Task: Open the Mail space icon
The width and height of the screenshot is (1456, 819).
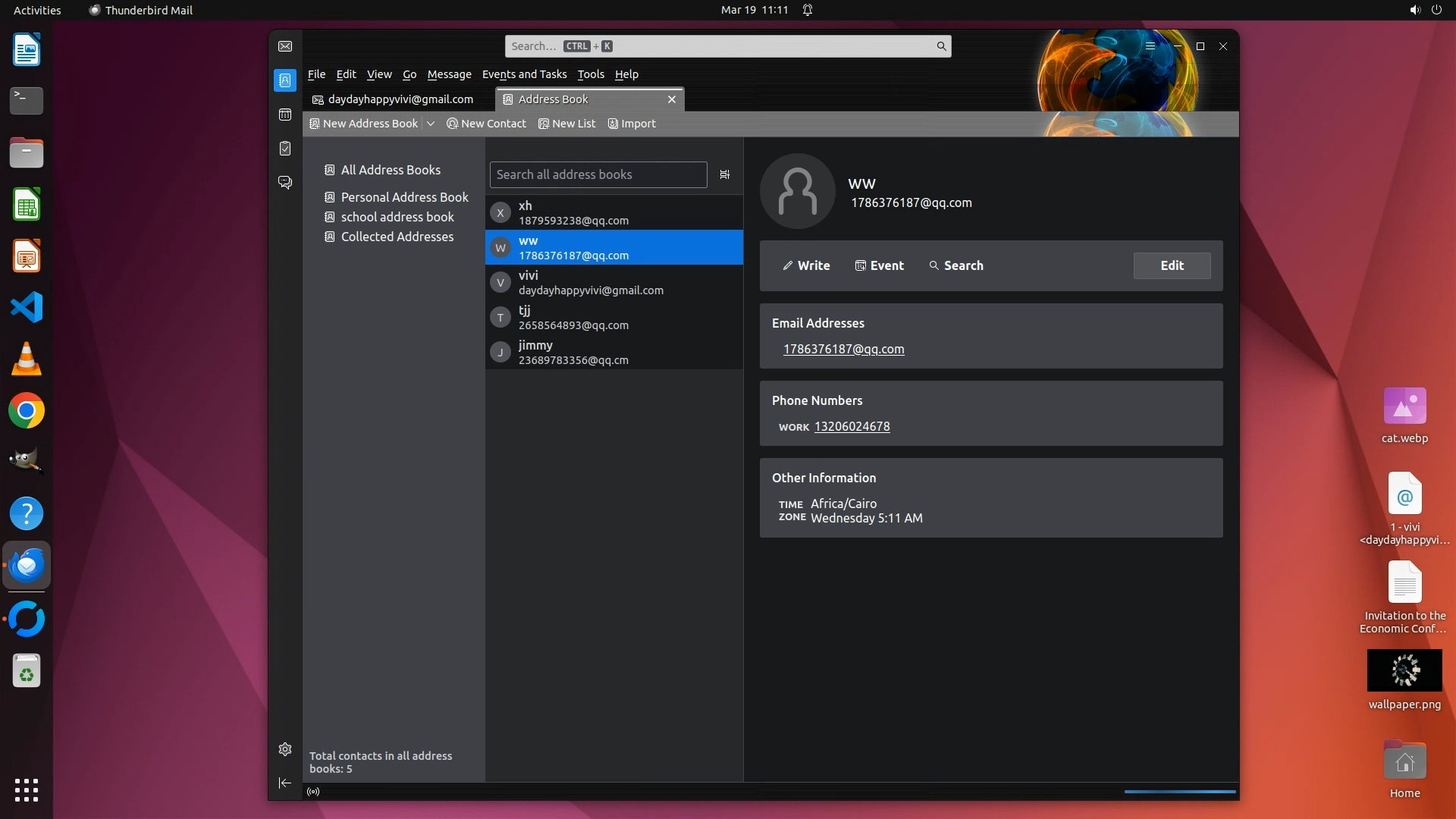Action: 285,46
